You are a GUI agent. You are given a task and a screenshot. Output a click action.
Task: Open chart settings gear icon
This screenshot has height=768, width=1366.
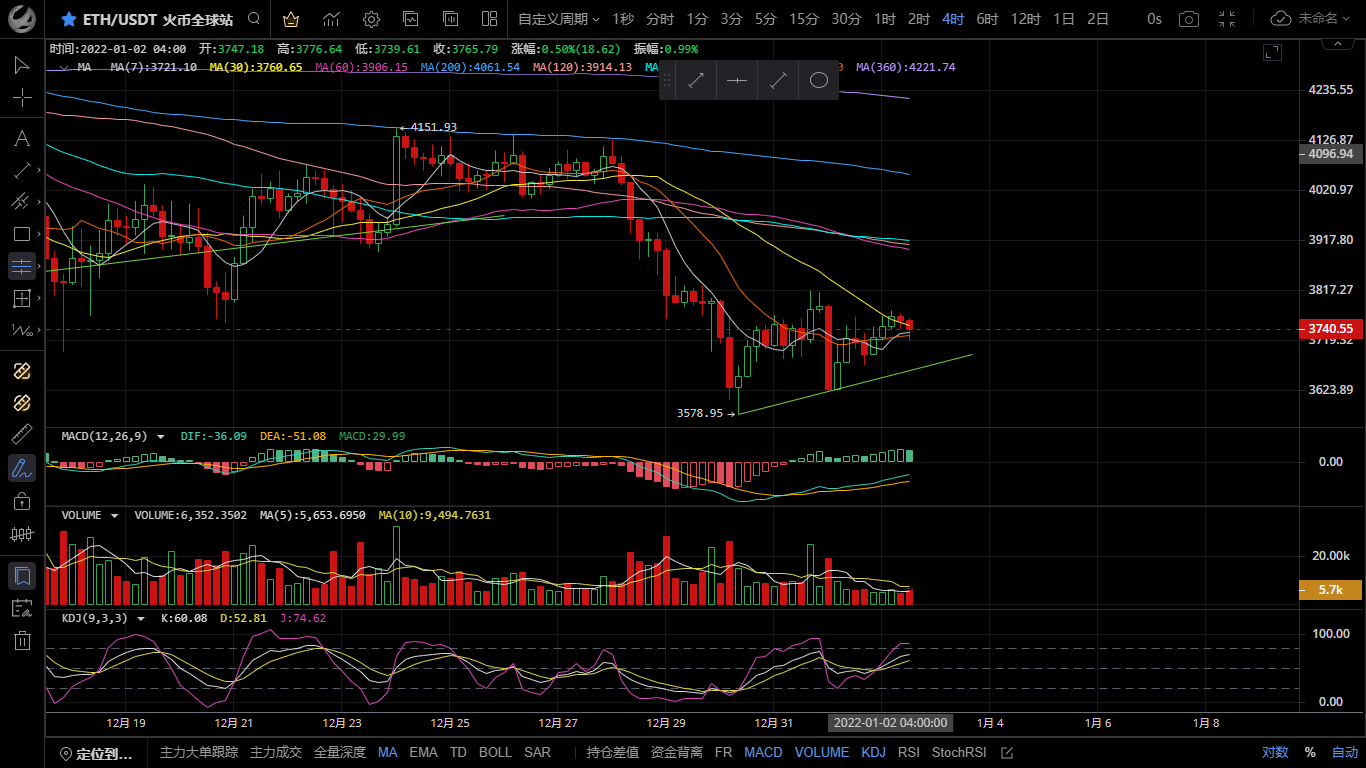coord(371,19)
